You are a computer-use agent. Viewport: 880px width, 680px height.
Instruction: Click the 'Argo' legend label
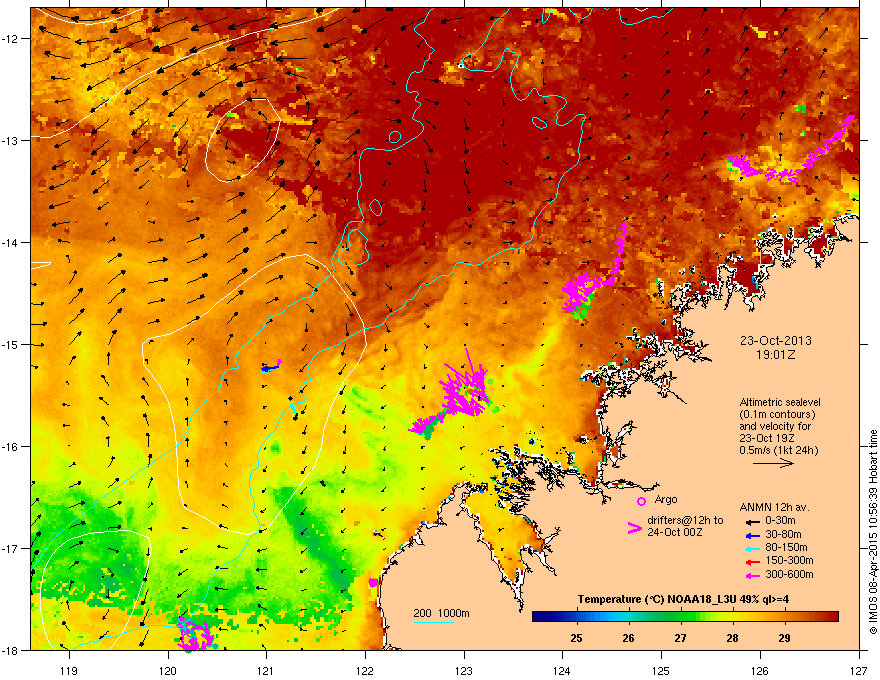click(666, 499)
